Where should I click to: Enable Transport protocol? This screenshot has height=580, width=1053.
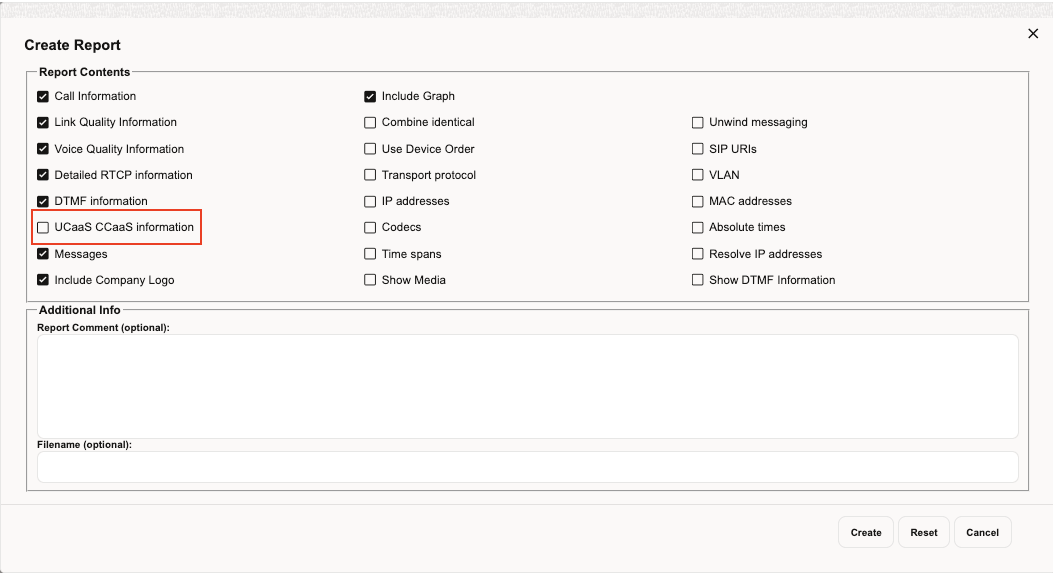(x=370, y=174)
